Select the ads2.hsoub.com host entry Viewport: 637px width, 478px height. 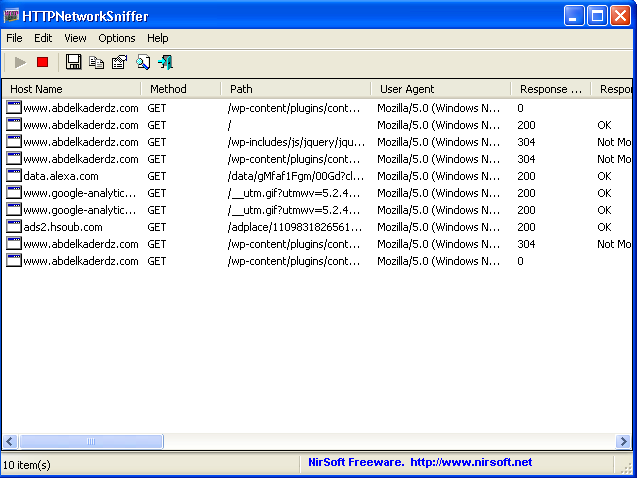click(x=63, y=227)
